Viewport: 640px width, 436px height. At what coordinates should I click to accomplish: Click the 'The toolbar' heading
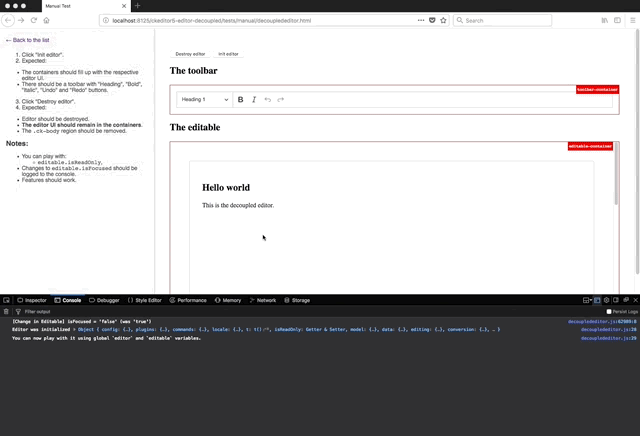(193, 71)
